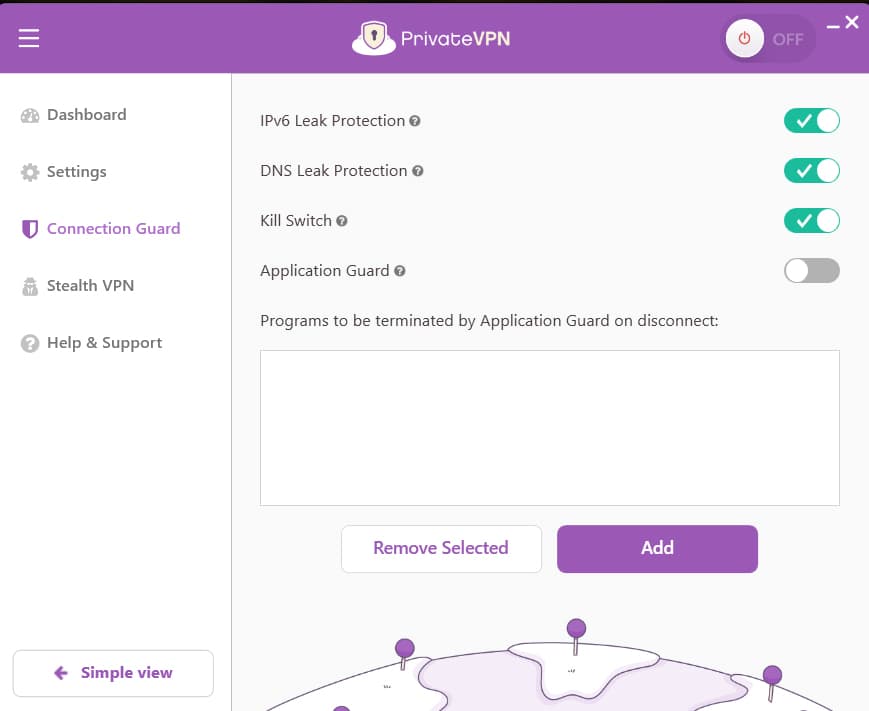Click the DNS Leak Protection help icon
This screenshot has width=869, height=711.
coord(418,171)
